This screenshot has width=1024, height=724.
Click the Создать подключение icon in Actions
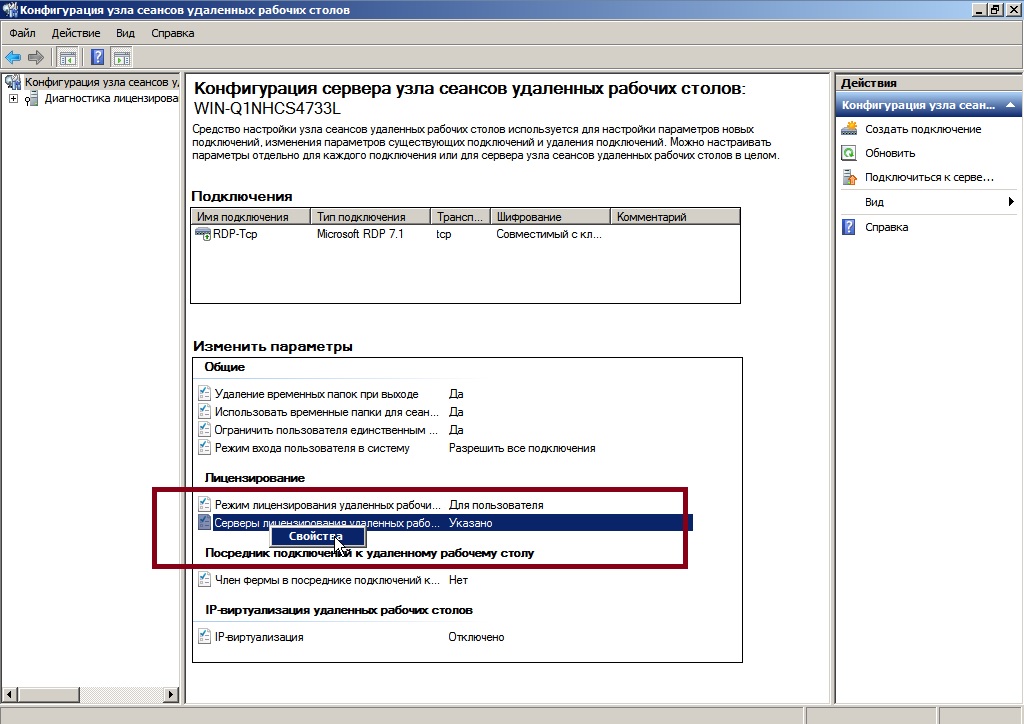[x=849, y=129]
